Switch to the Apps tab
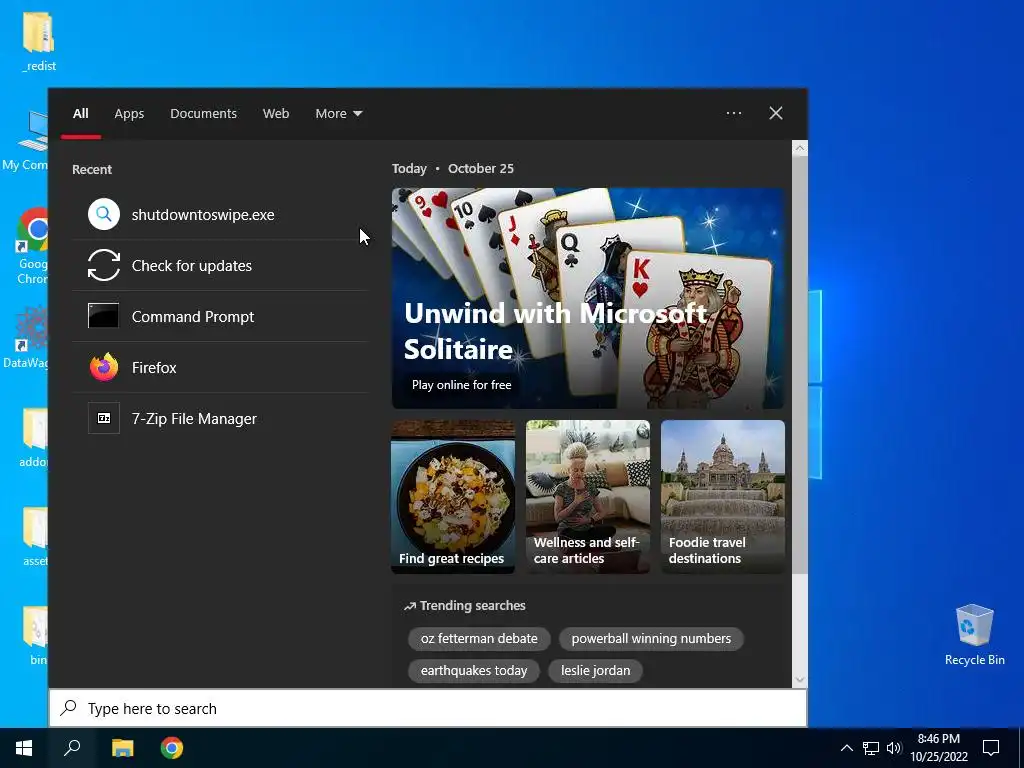This screenshot has height=768, width=1024. coord(129,113)
